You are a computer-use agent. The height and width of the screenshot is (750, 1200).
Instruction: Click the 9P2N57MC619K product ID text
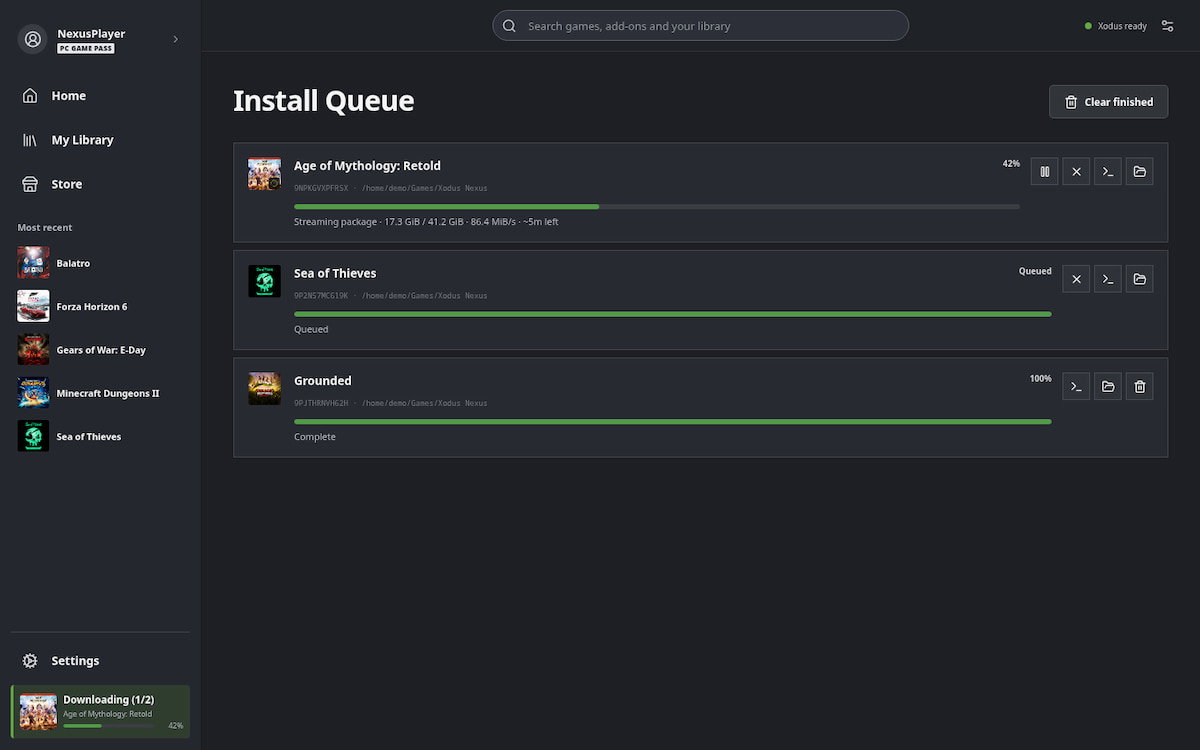[x=321, y=296]
